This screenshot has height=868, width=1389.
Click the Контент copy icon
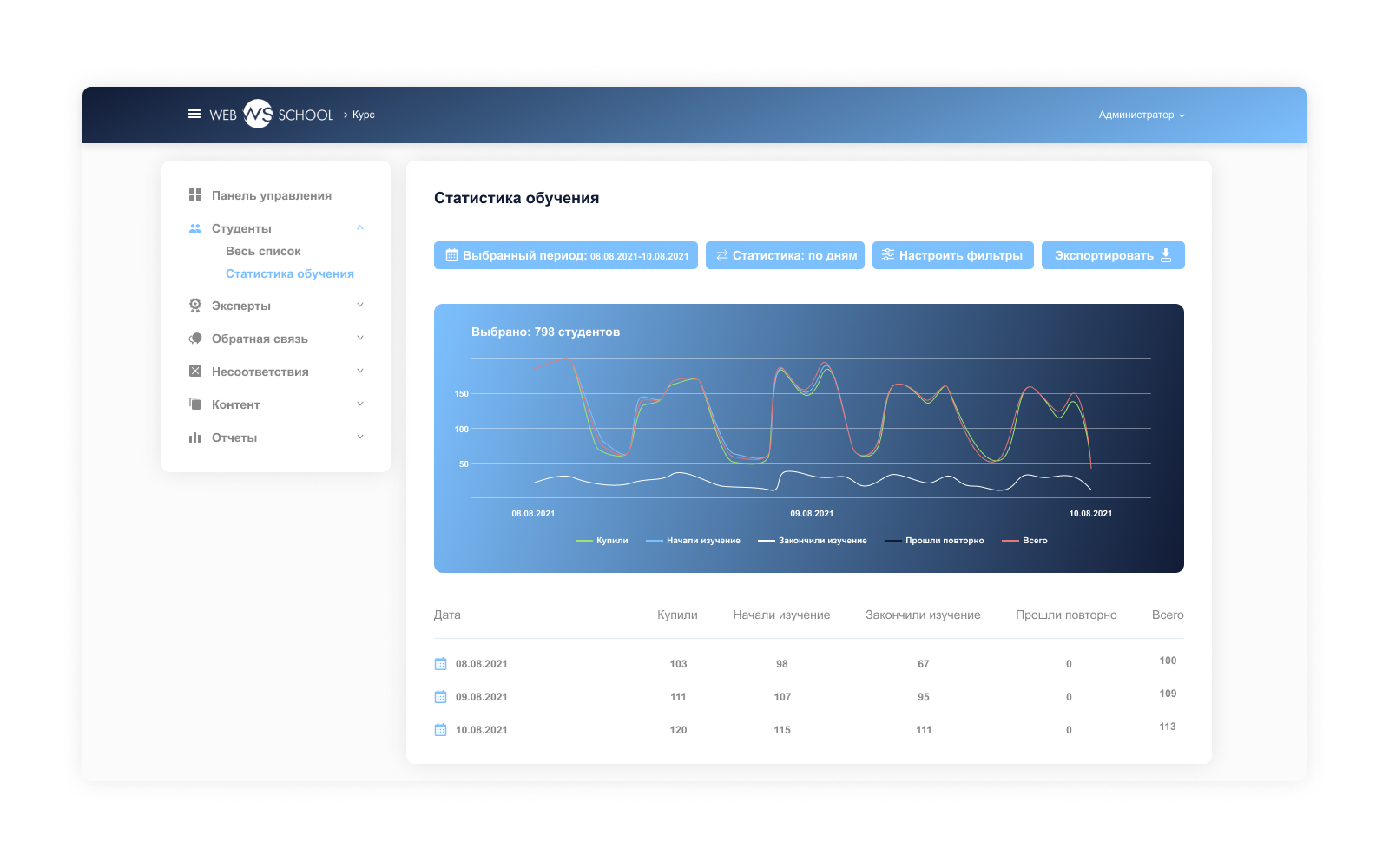[195, 404]
